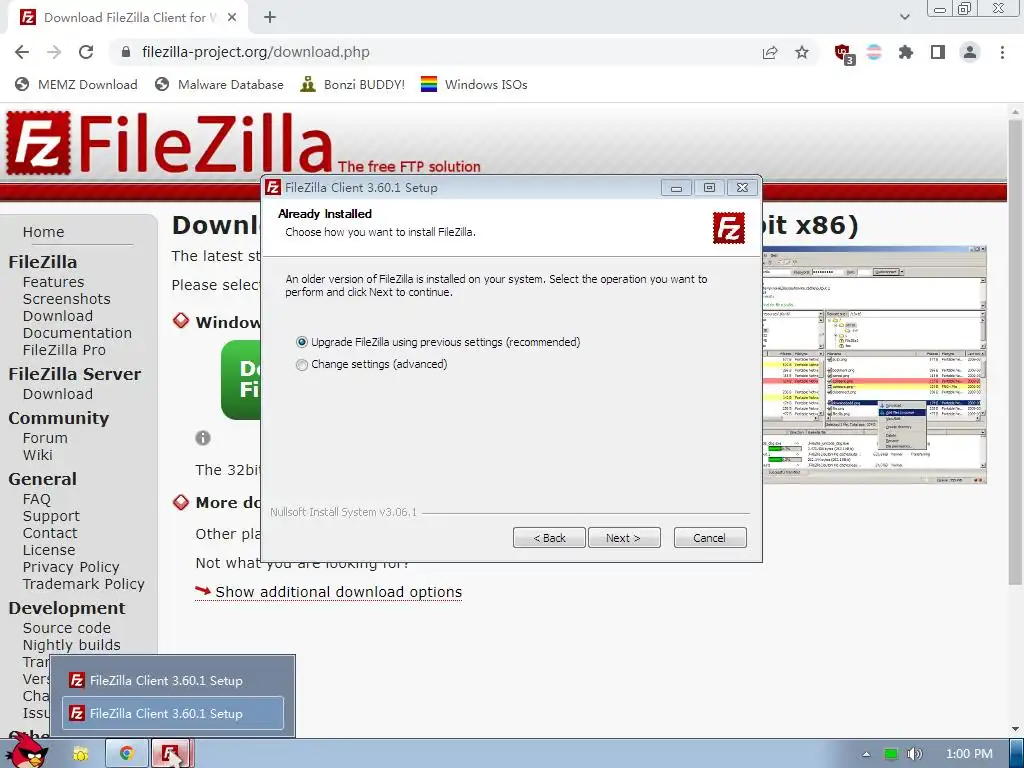Open the Windows ISOs bookmark

click(474, 85)
